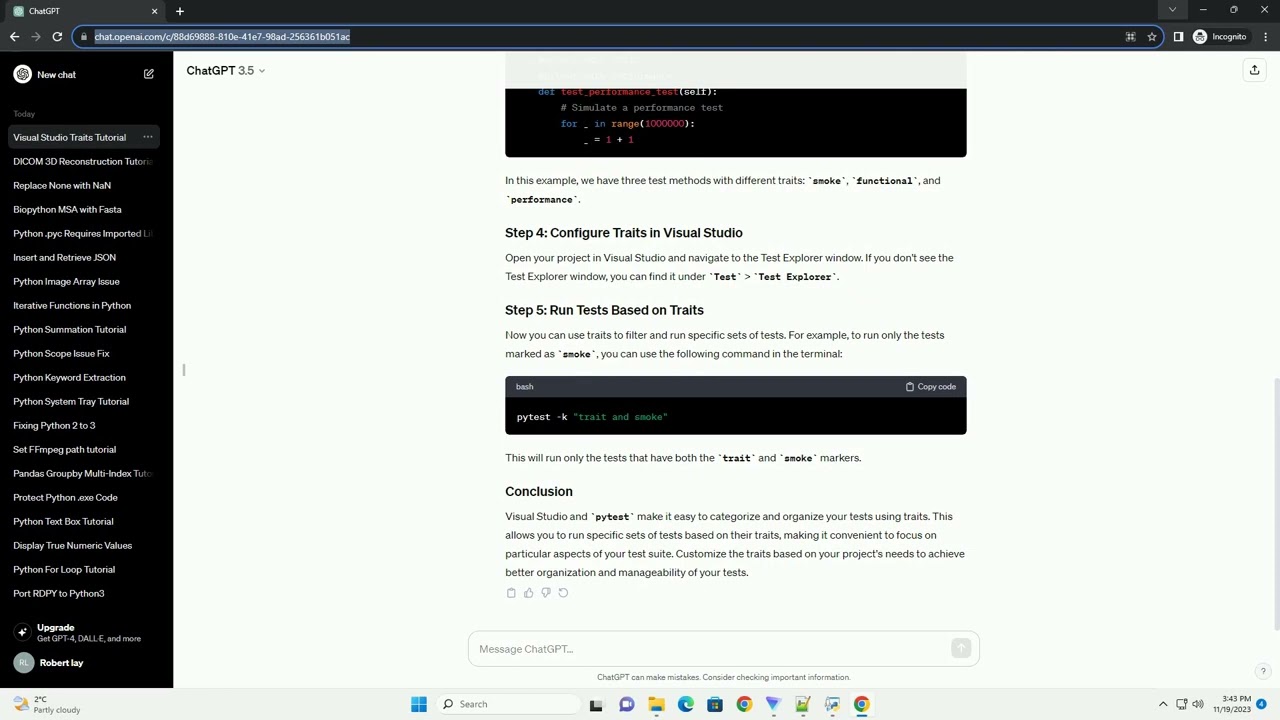
Task: Open Pandas Groupby Multi-Index chat
Action: tap(82, 473)
